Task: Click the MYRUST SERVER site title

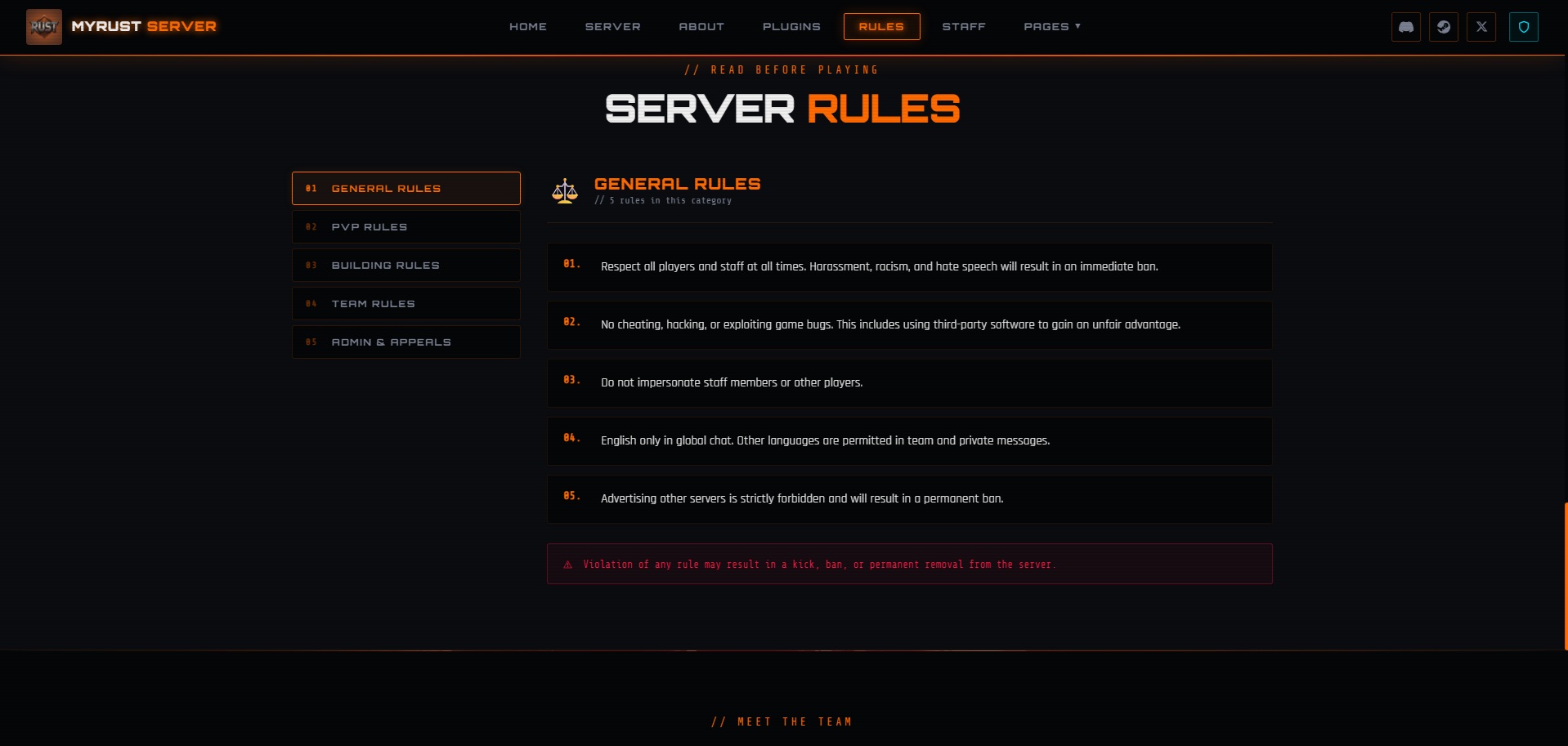Action: pyautogui.click(x=144, y=27)
